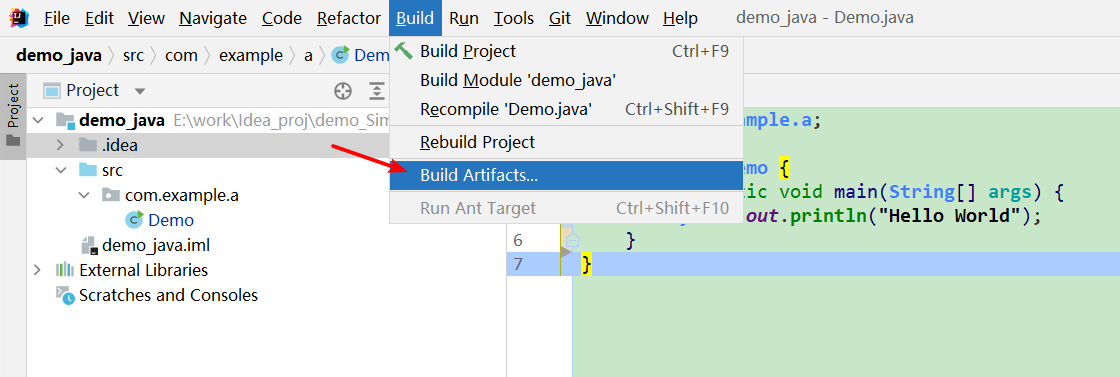This screenshot has width=1120, height=377.
Task: Click the run gutter arrow at line 7
Action: pyautogui.click(x=566, y=251)
